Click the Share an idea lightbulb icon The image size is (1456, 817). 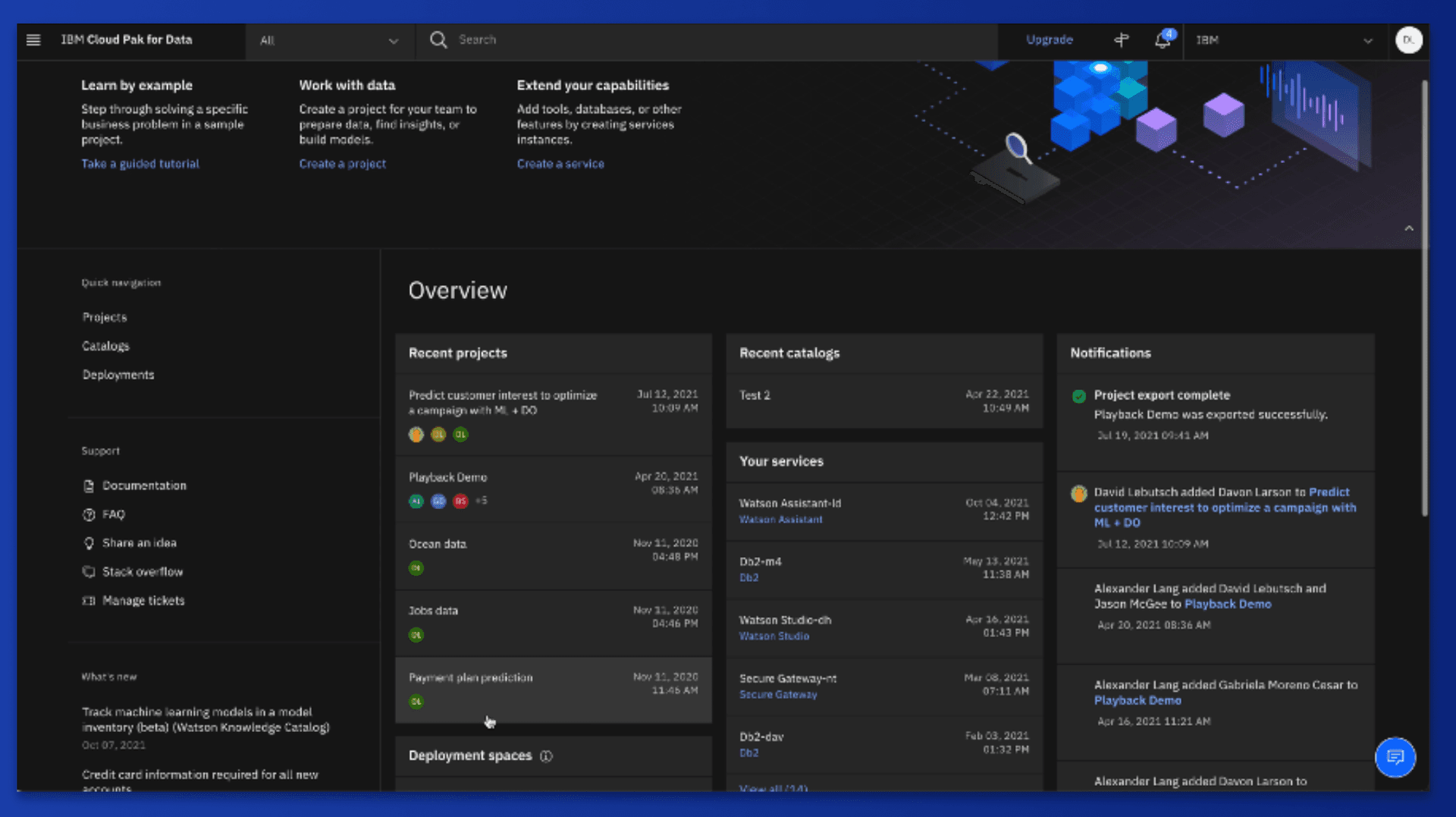pos(89,543)
